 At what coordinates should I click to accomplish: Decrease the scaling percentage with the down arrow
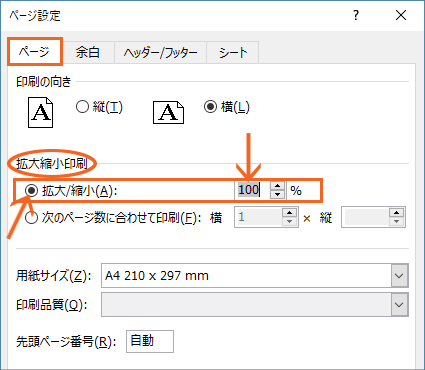coord(278,194)
